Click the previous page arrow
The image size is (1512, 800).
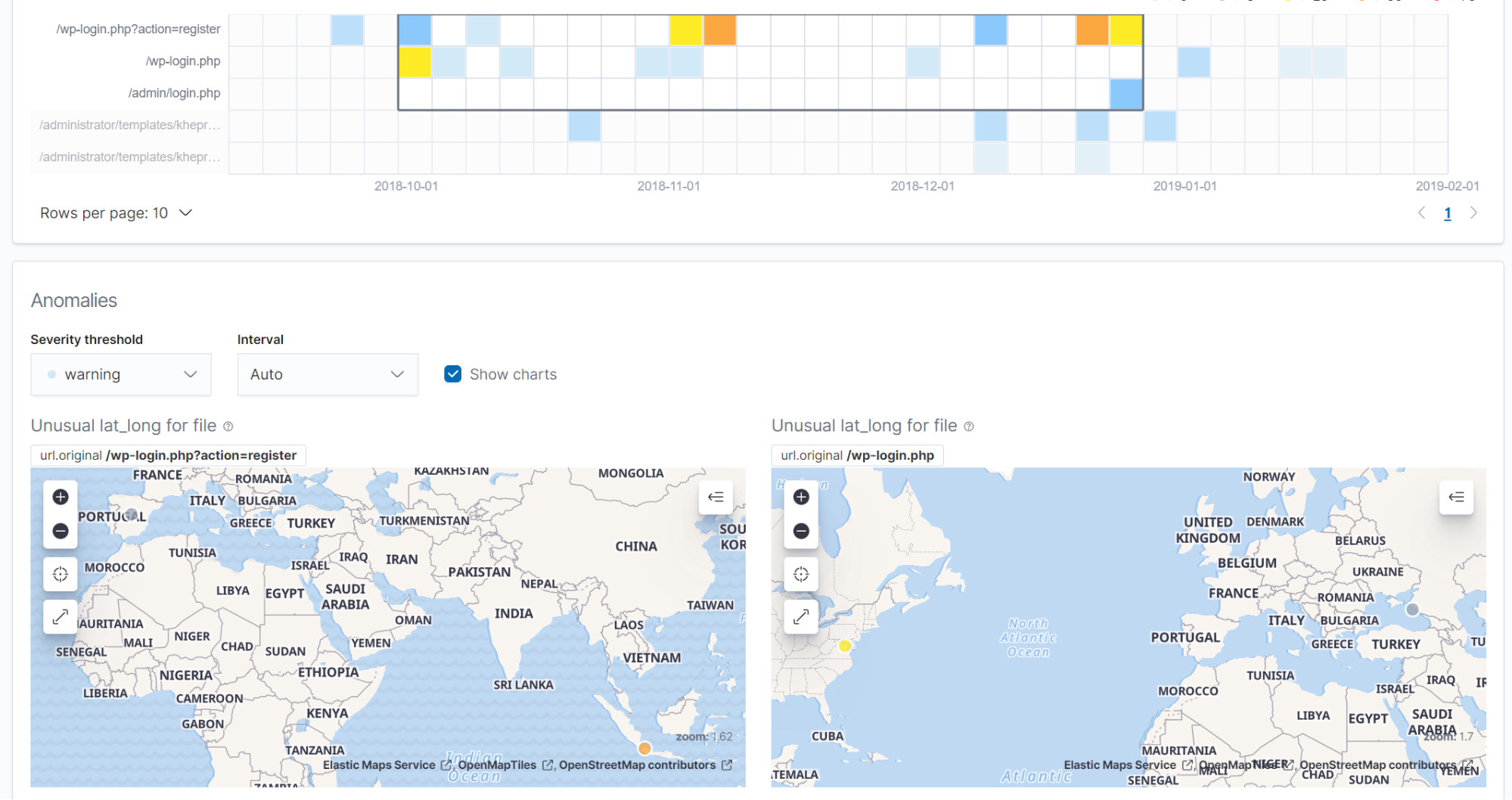pos(1421,213)
